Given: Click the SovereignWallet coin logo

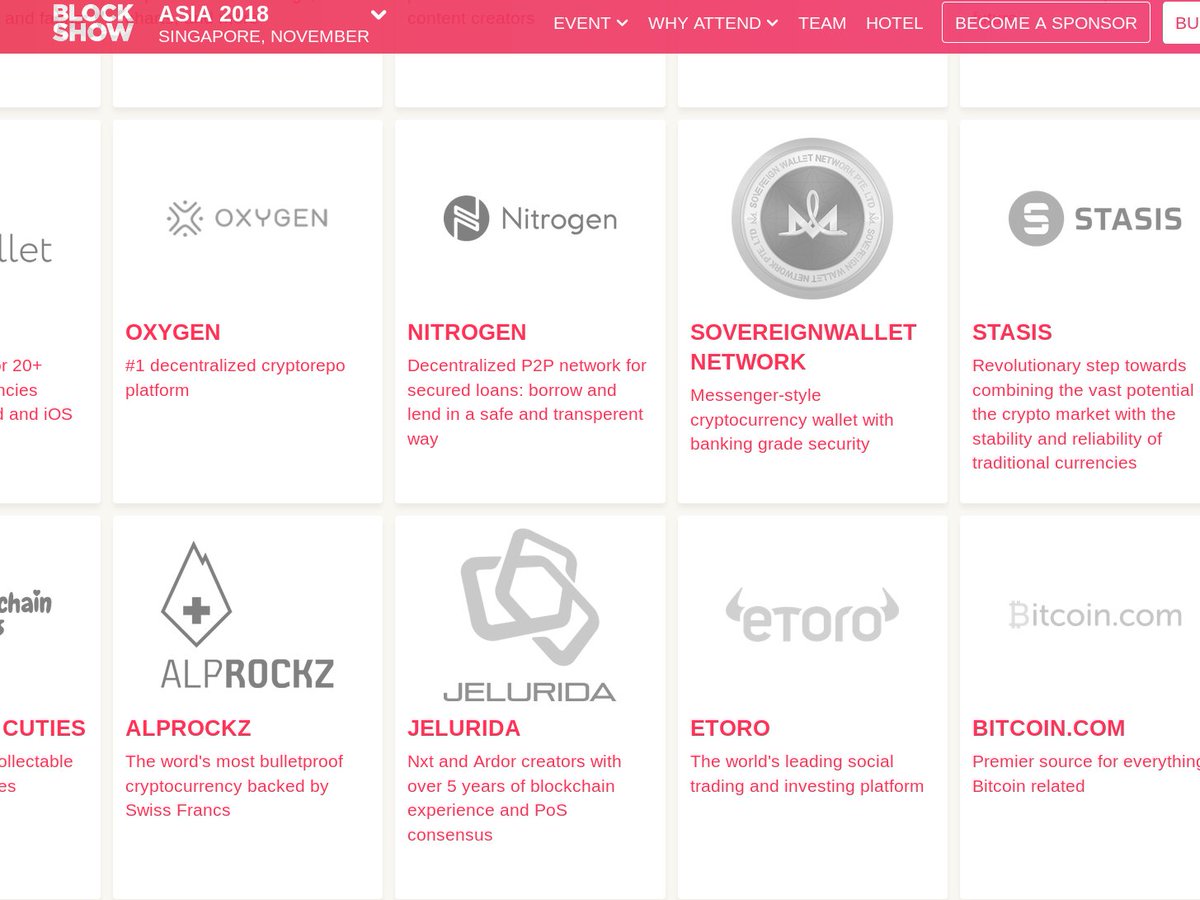Looking at the screenshot, I should [812, 218].
